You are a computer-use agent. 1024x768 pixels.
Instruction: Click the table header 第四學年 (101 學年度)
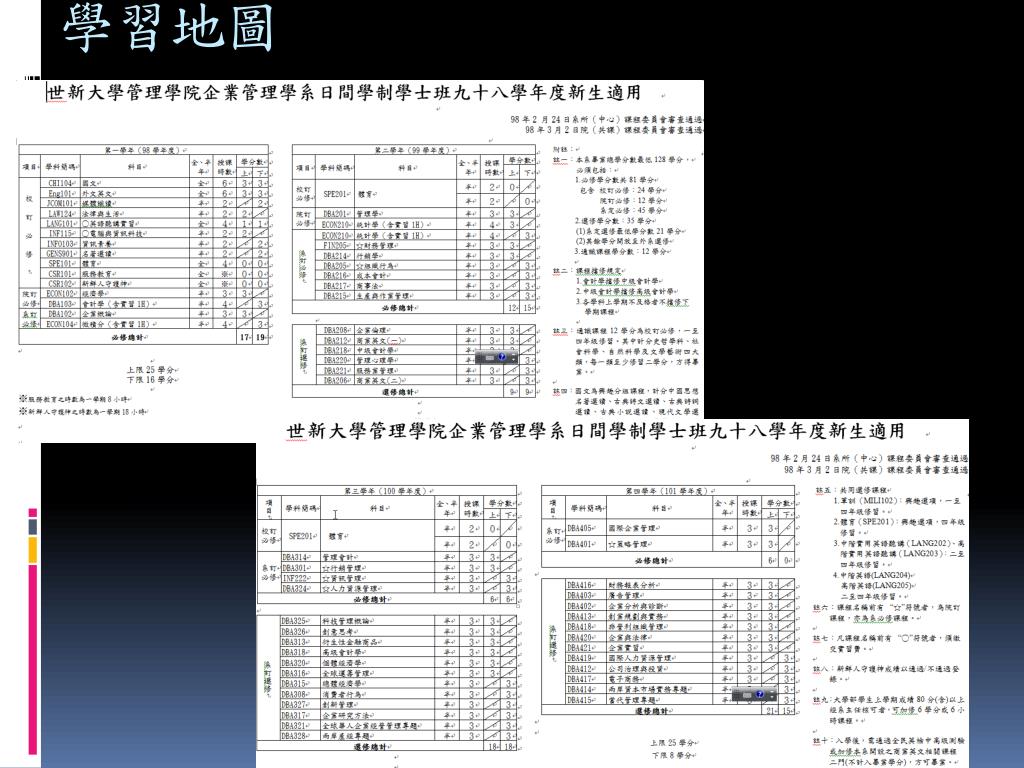point(667,490)
